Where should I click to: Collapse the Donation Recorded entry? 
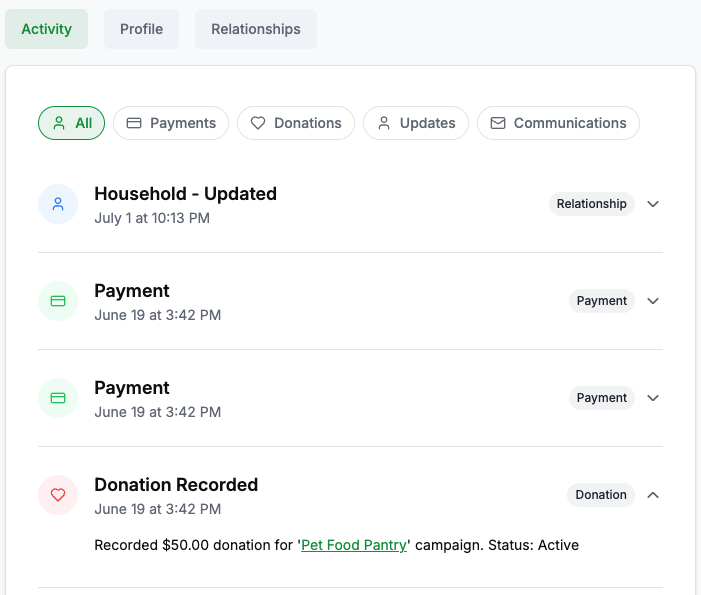(653, 495)
